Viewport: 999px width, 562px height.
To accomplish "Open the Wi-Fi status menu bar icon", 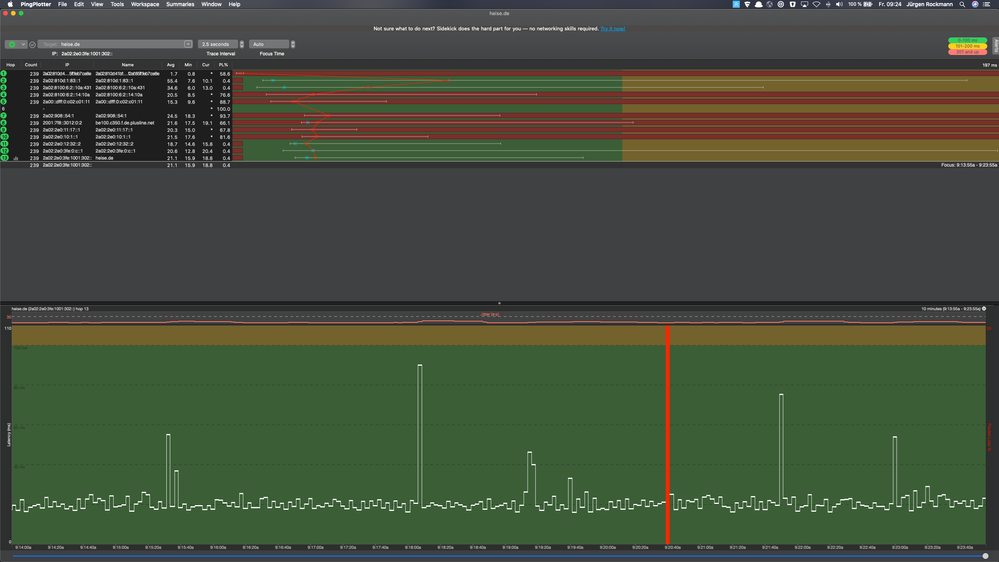I will click(816, 4).
